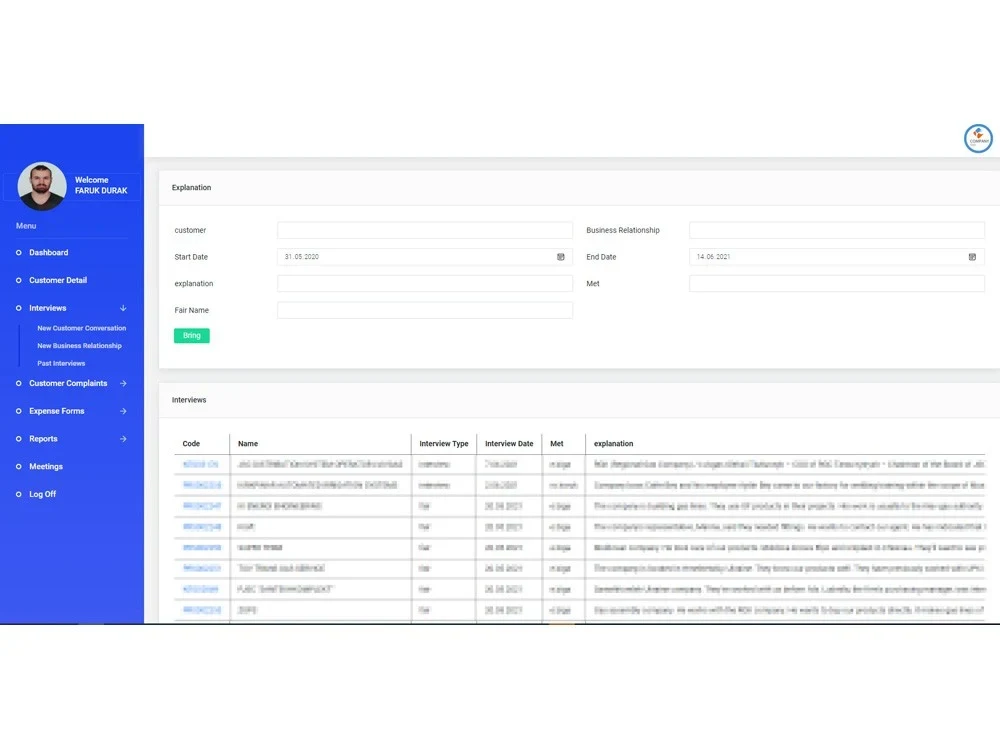This screenshot has height=750, width=1000.
Task: Click Log Off
Action: pos(43,494)
